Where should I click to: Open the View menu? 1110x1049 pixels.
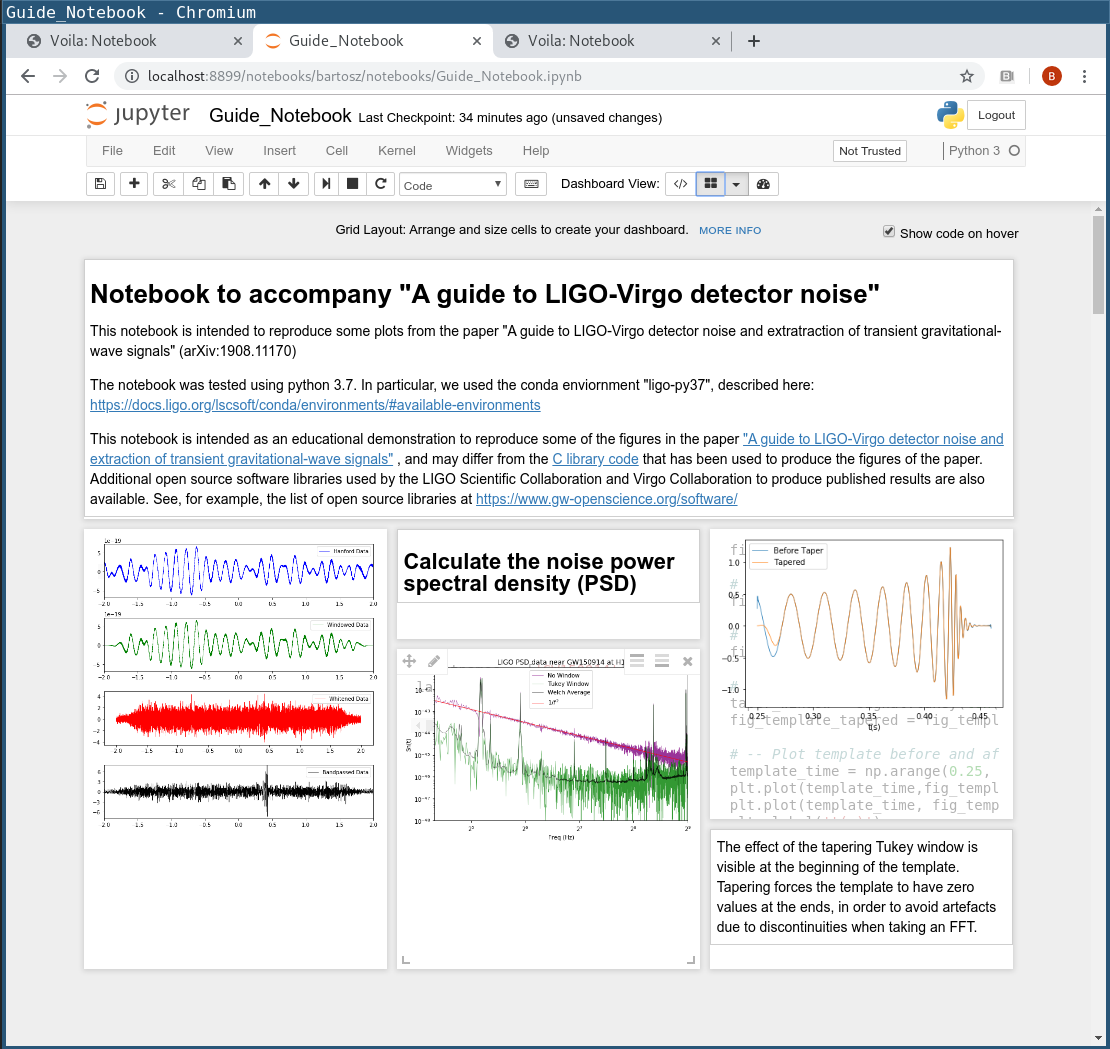[219, 151]
